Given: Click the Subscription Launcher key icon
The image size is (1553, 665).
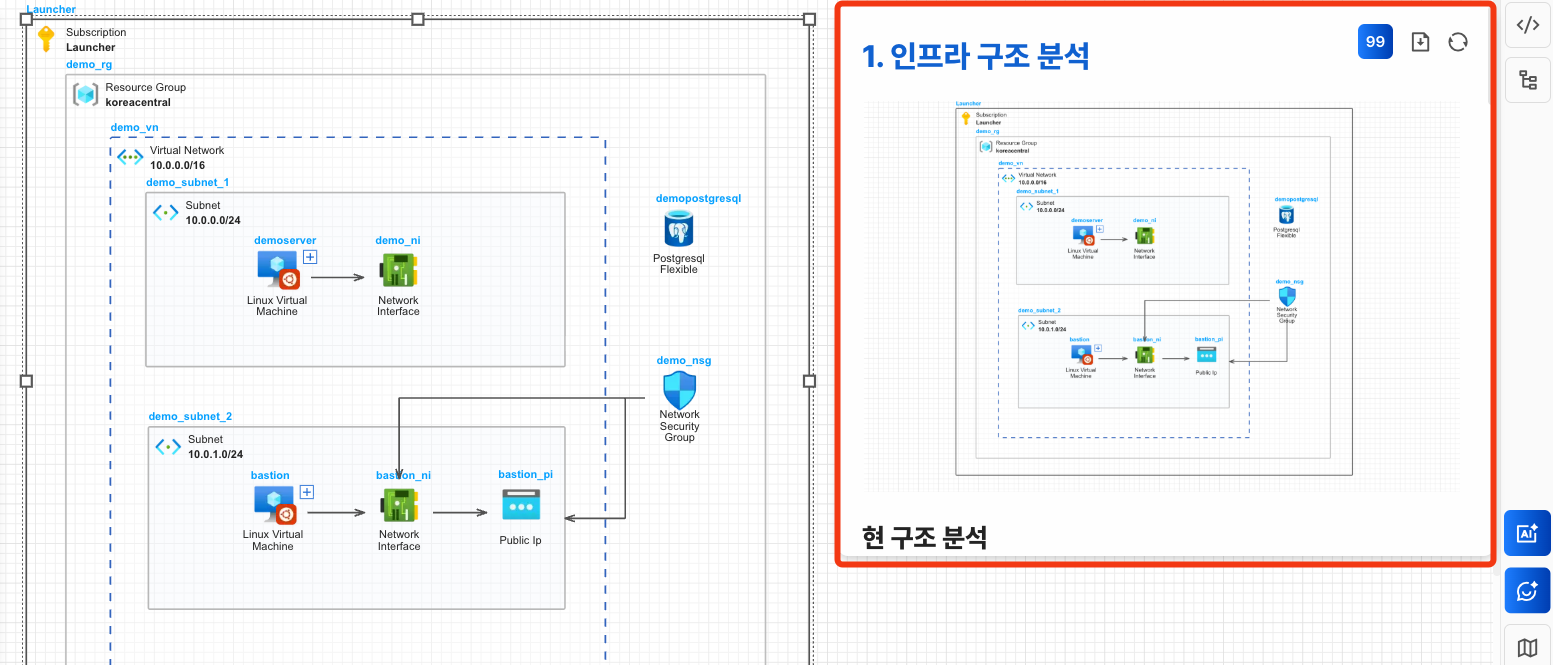Looking at the screenshot, I should pos(45,39).
